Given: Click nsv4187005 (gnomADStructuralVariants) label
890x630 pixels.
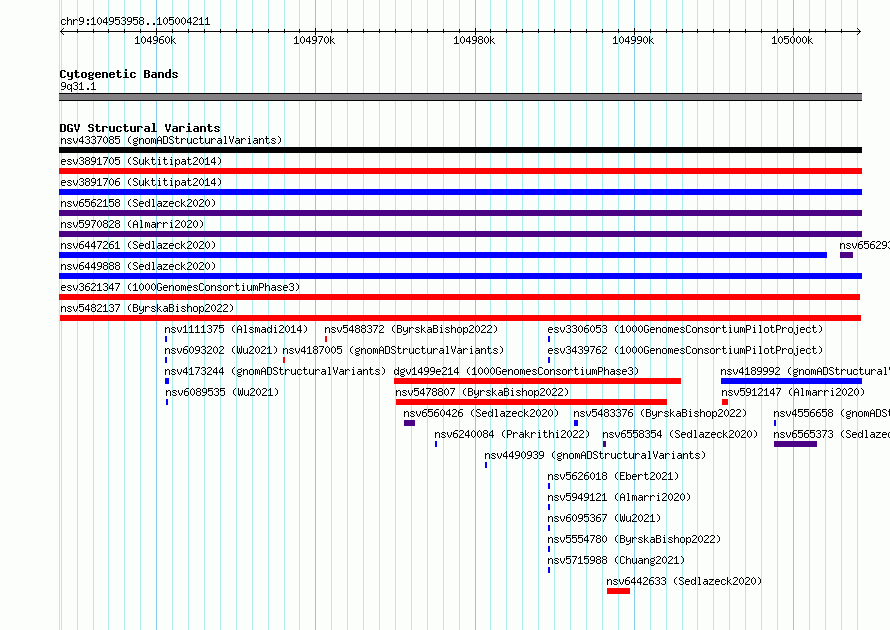Looking at the screenshot, I should [x=393, y=350].
